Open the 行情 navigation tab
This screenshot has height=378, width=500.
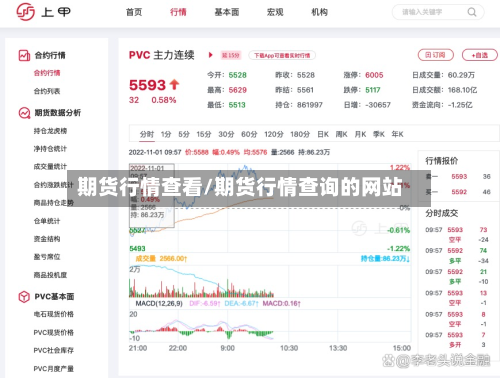[178, 12]
